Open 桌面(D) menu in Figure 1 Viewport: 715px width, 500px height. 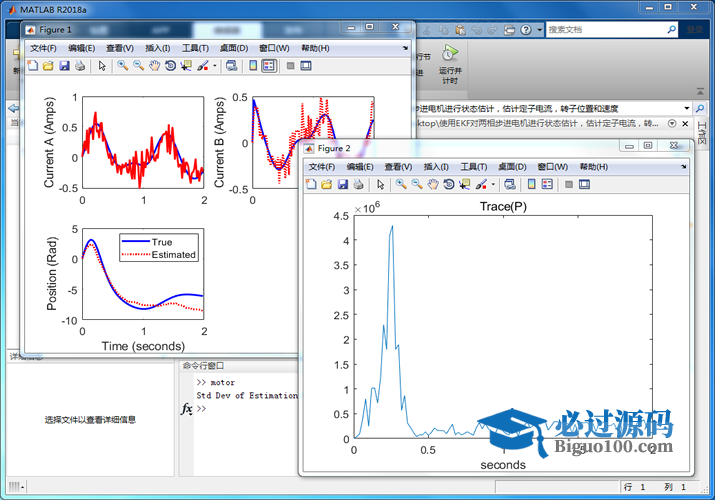[x=234, y=48]
